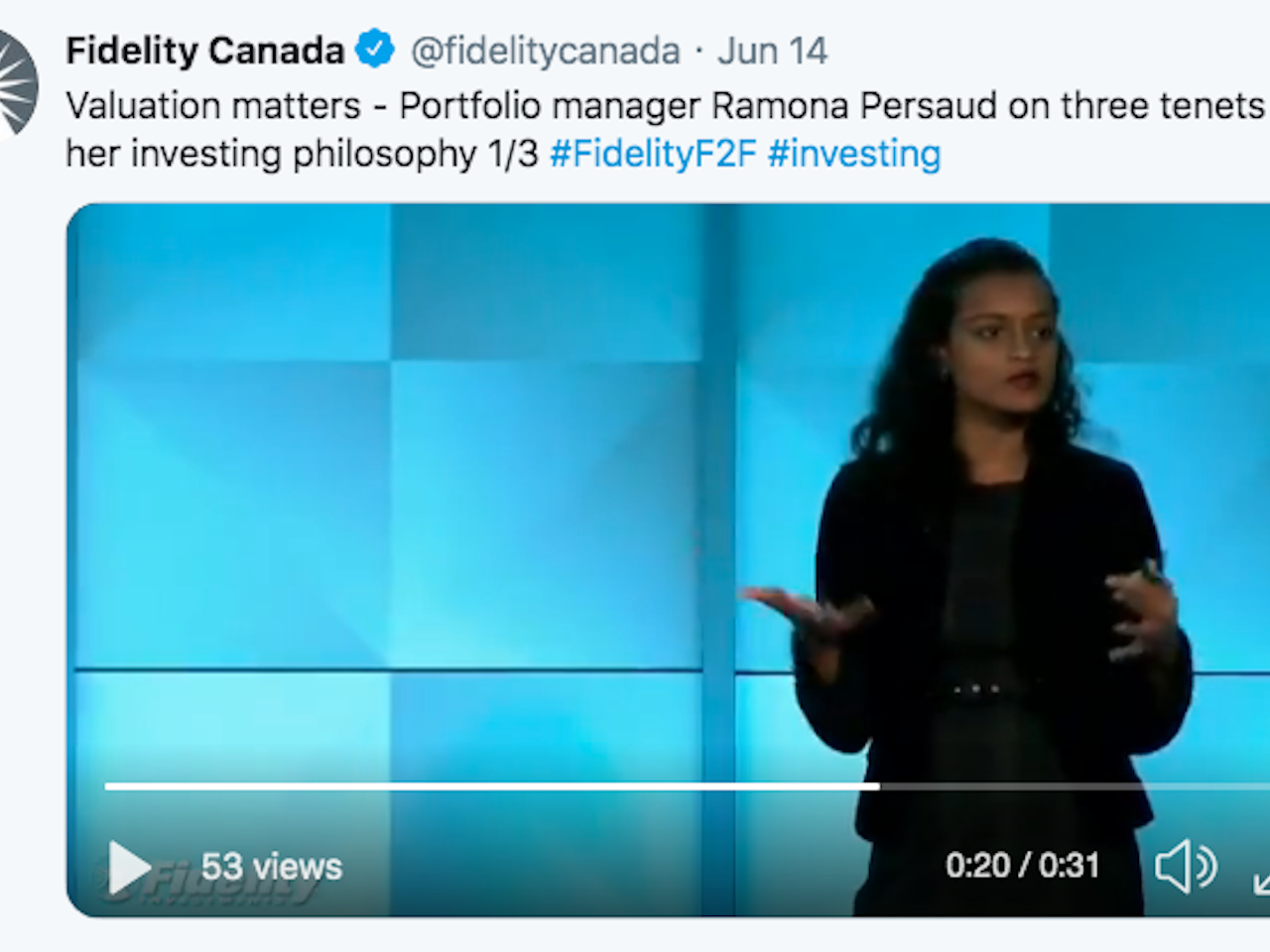
Task: Play the video with the triangle button
Action: (128, 867)
